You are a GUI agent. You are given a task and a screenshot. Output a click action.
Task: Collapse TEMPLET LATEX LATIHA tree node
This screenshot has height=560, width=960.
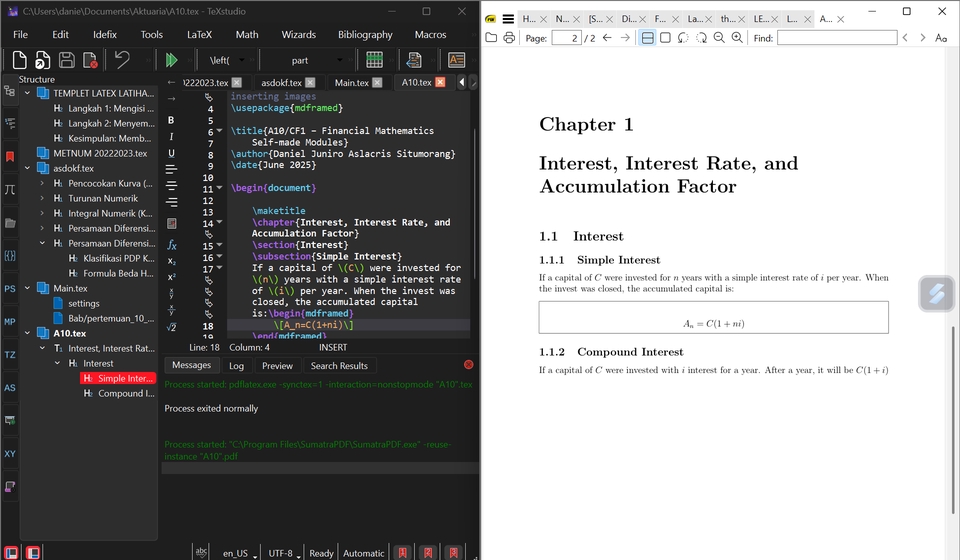(28, 93)
